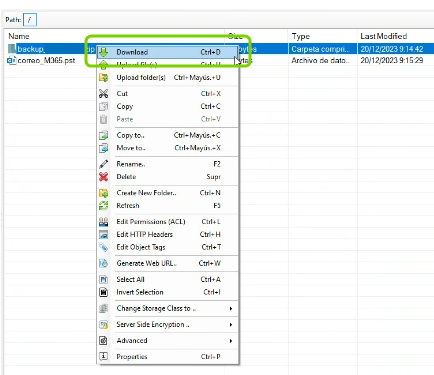Select Refresh in the context menu
This screenshot has width=434, height=375.
pyautogui.click(x=168, y=206)
